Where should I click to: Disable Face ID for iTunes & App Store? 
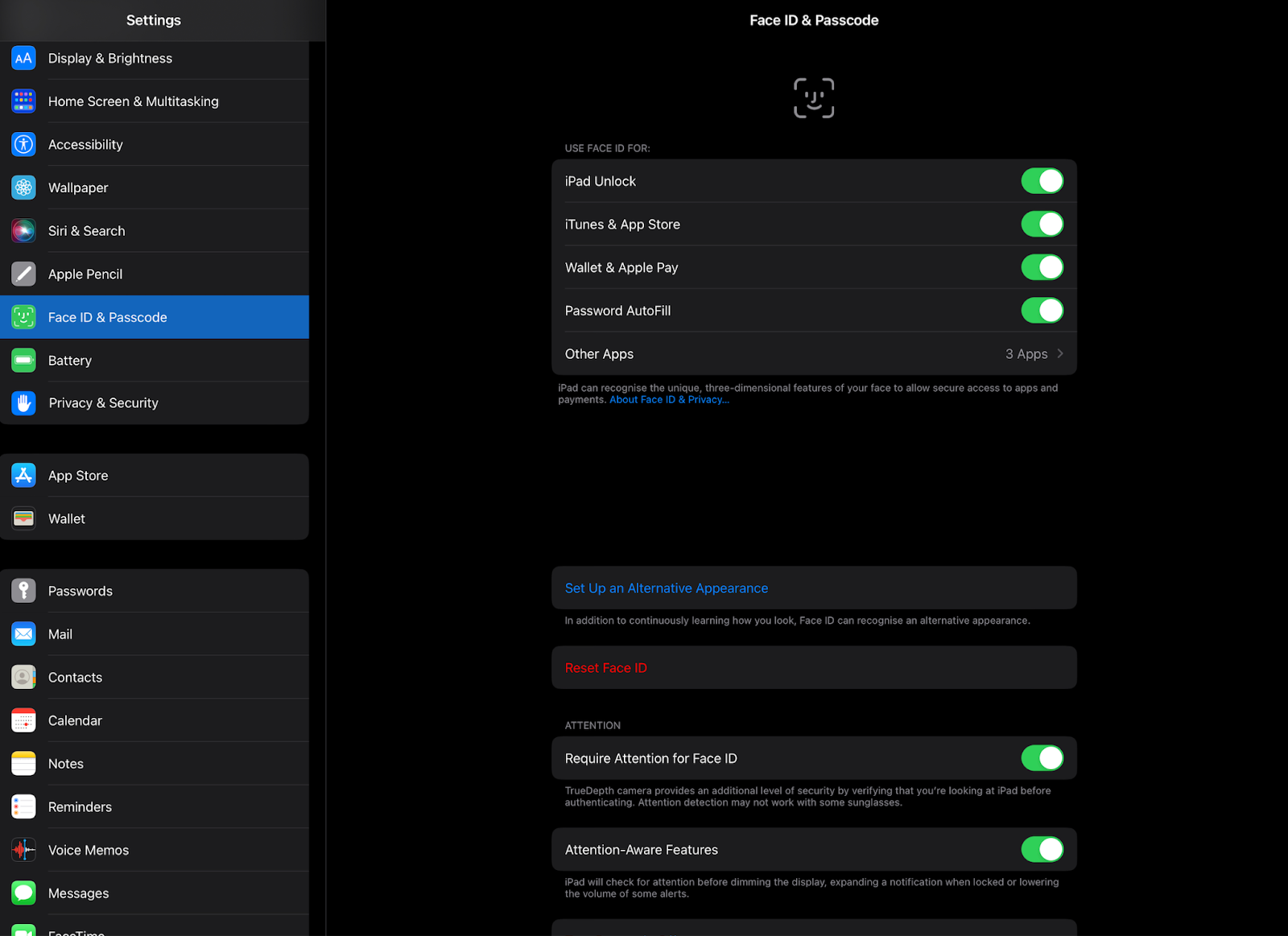(1042, 225)
